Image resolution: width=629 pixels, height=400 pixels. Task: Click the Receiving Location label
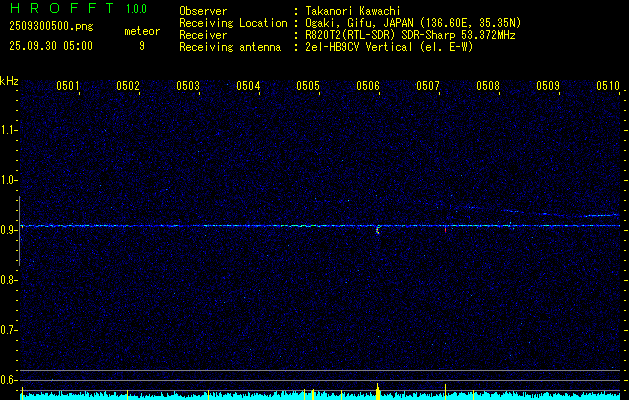233,23
